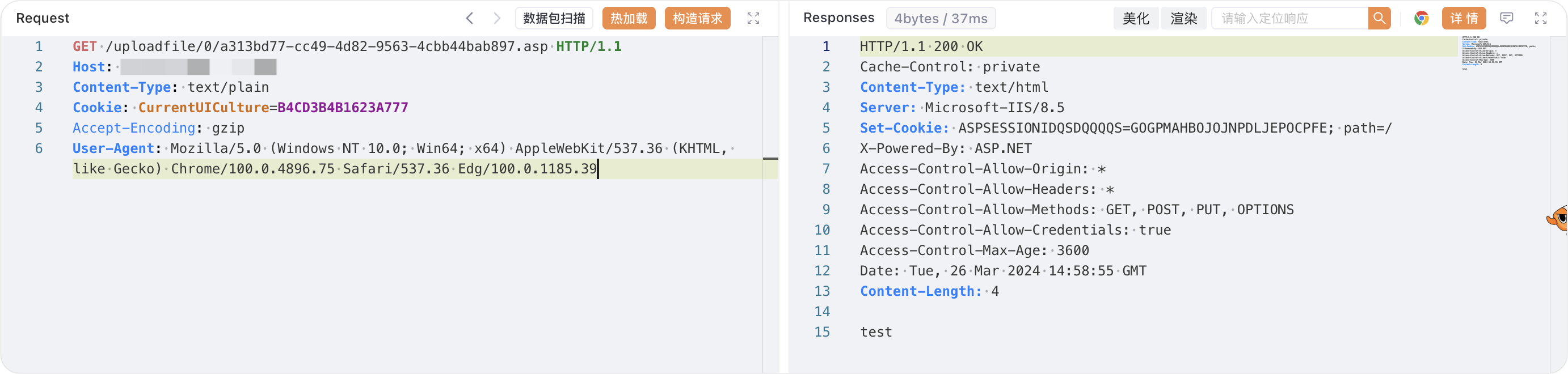1568x374 pixels.
Task: Open the 构造请求 construct request menu
Action: point(697,18)
